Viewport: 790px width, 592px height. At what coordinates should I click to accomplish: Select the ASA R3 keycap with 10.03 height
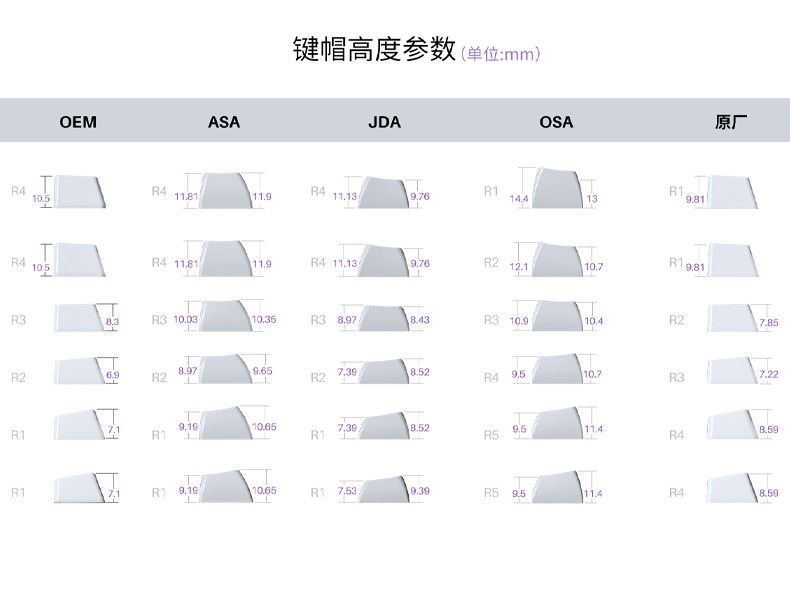tap(226, 316)
